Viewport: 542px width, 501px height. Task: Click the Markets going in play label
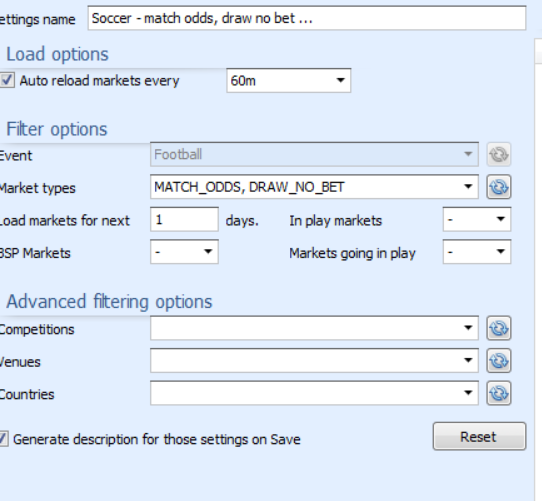(x=352, y=253)
